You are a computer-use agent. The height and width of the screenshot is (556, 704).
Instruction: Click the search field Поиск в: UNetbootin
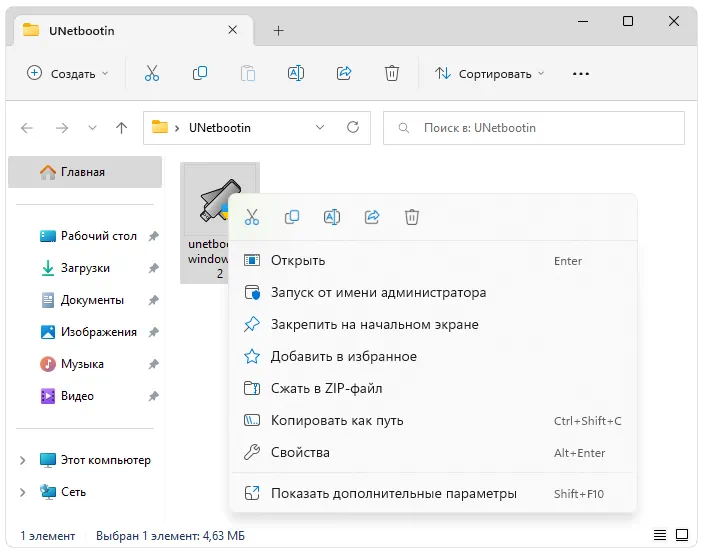point(534,128)
